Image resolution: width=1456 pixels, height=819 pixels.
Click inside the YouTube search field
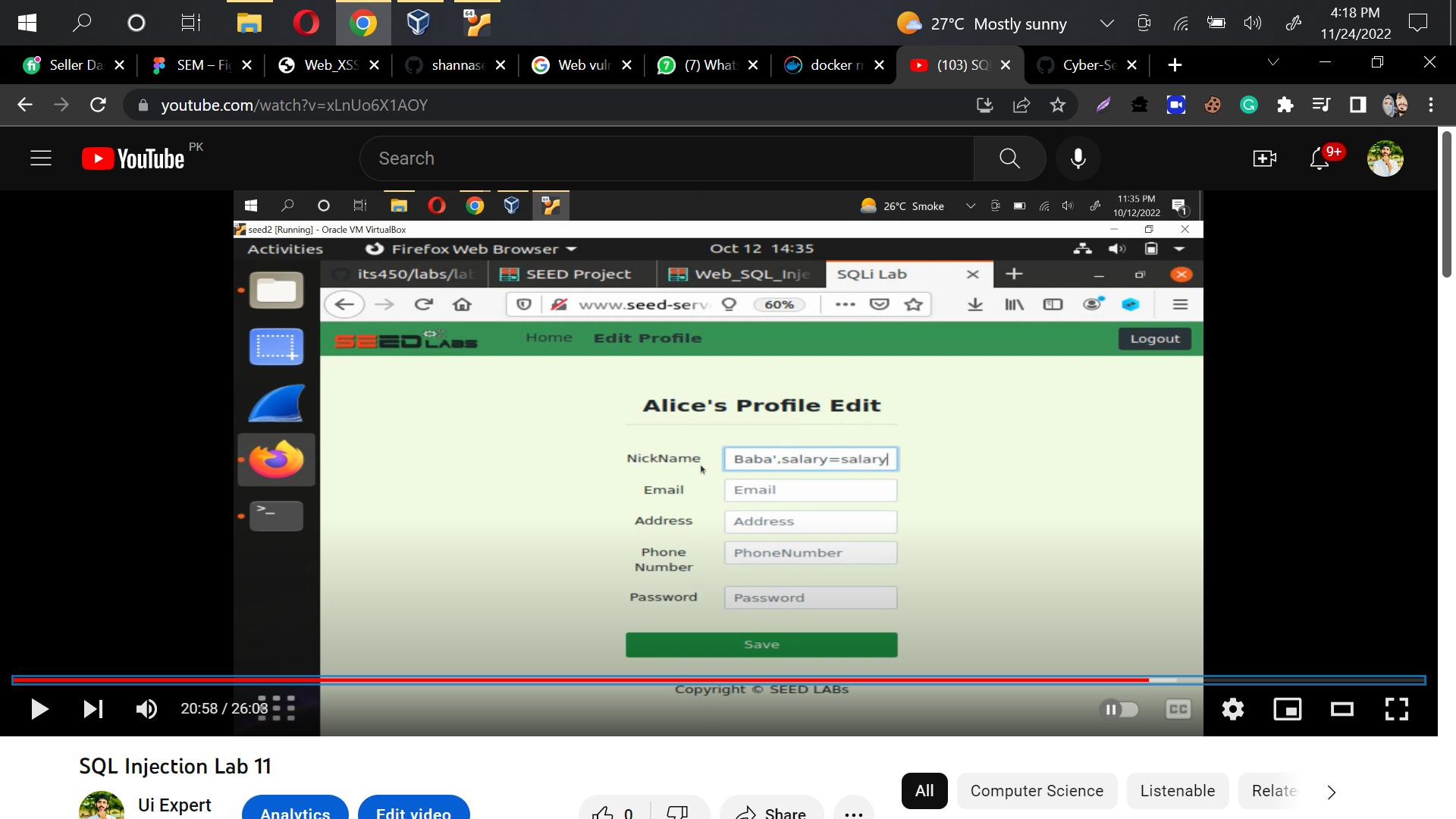[666, 158]
